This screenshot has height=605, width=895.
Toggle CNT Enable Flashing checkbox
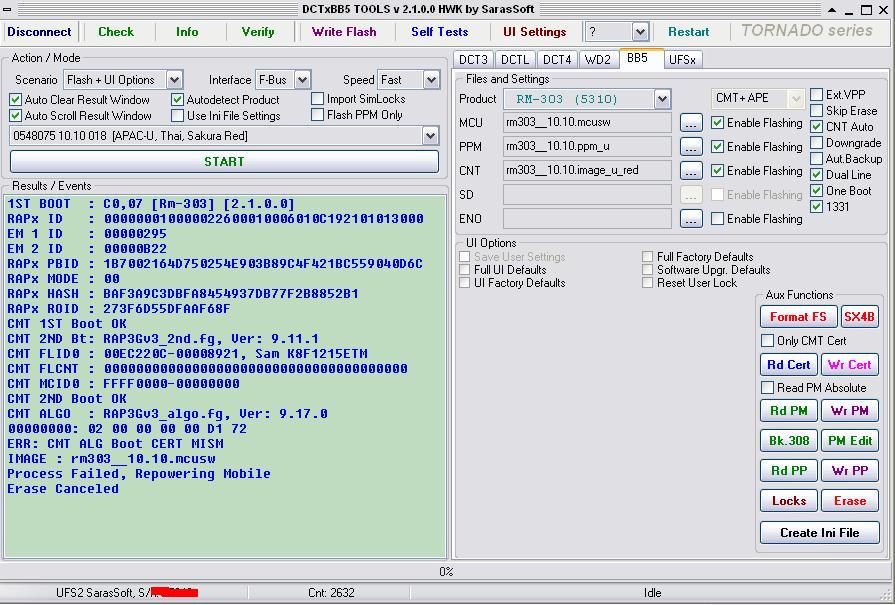coord(717,171)
